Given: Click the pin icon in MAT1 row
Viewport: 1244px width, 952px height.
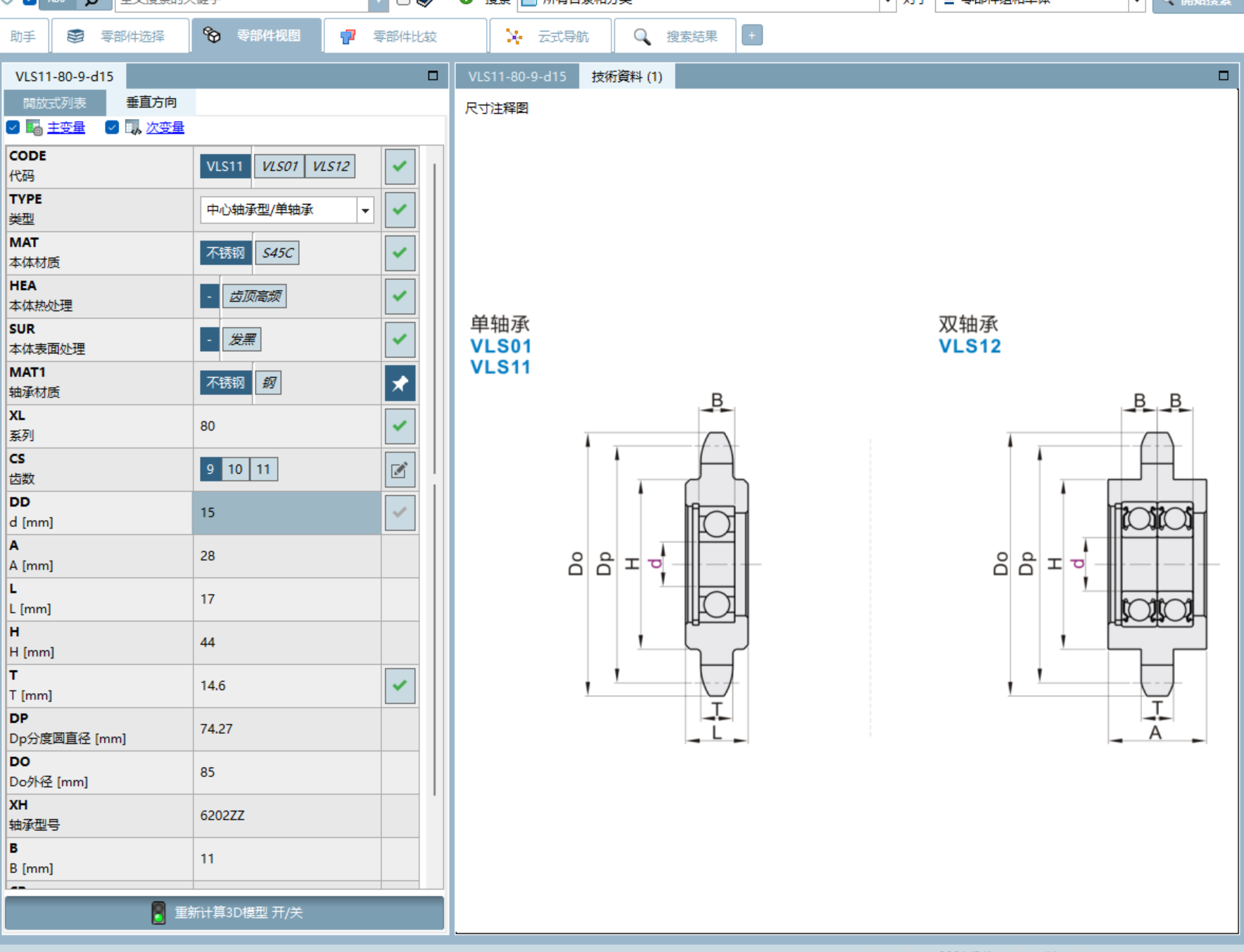Looking at the screenshot, I should click(x=400, y=383).
